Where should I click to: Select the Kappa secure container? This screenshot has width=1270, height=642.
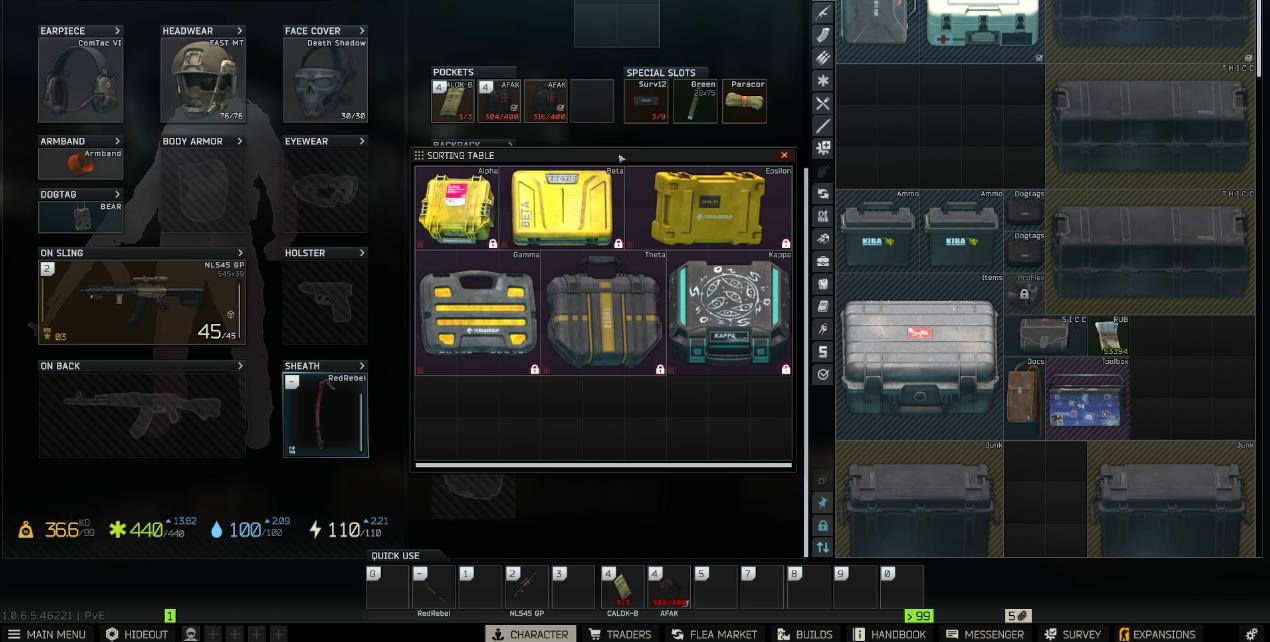[730, 313]
